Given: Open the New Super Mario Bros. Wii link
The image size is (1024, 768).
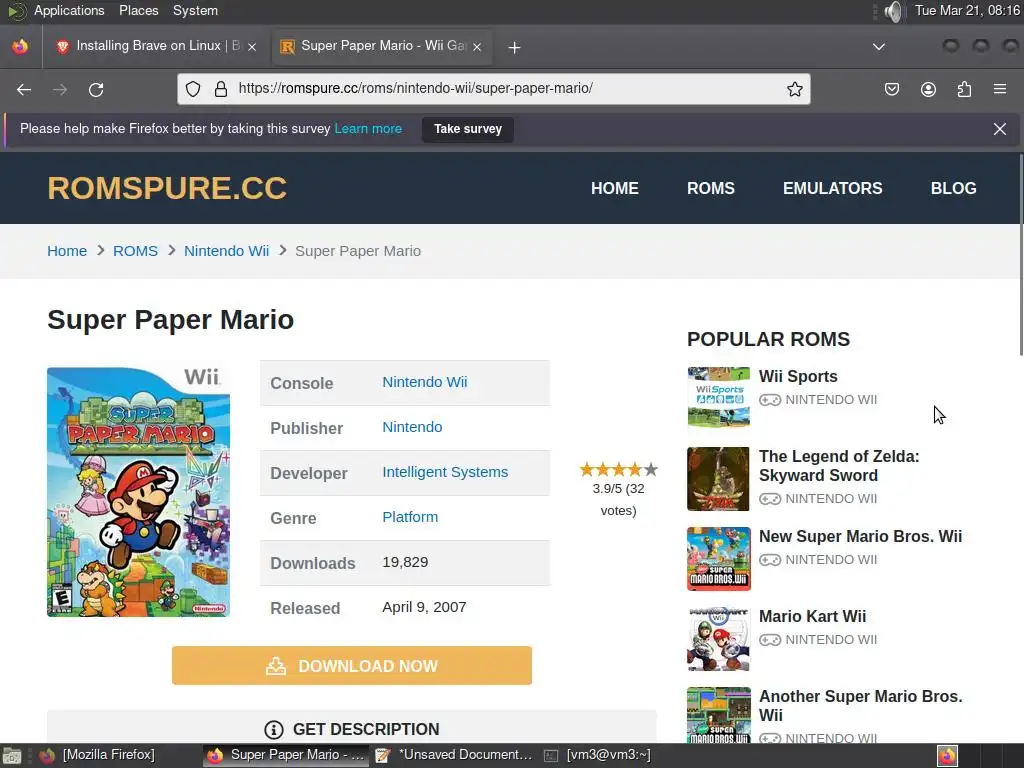Looking at the screenshot, I should (860, 536).
